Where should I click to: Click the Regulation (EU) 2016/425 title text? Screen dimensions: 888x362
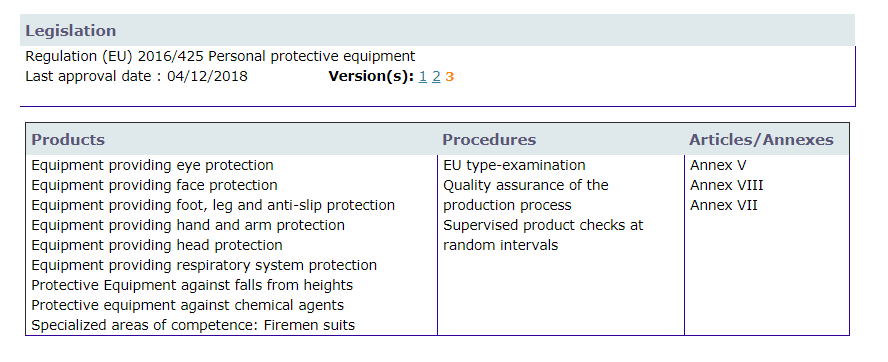coord(220,57)
